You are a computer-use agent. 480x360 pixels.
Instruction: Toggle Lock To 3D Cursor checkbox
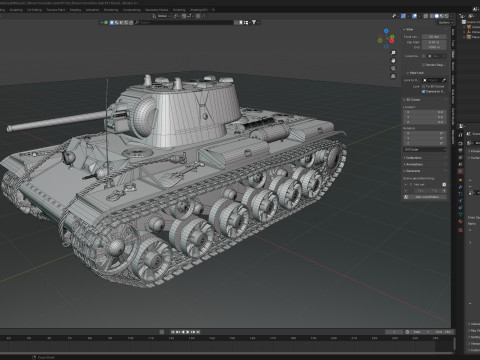point(424,86)
